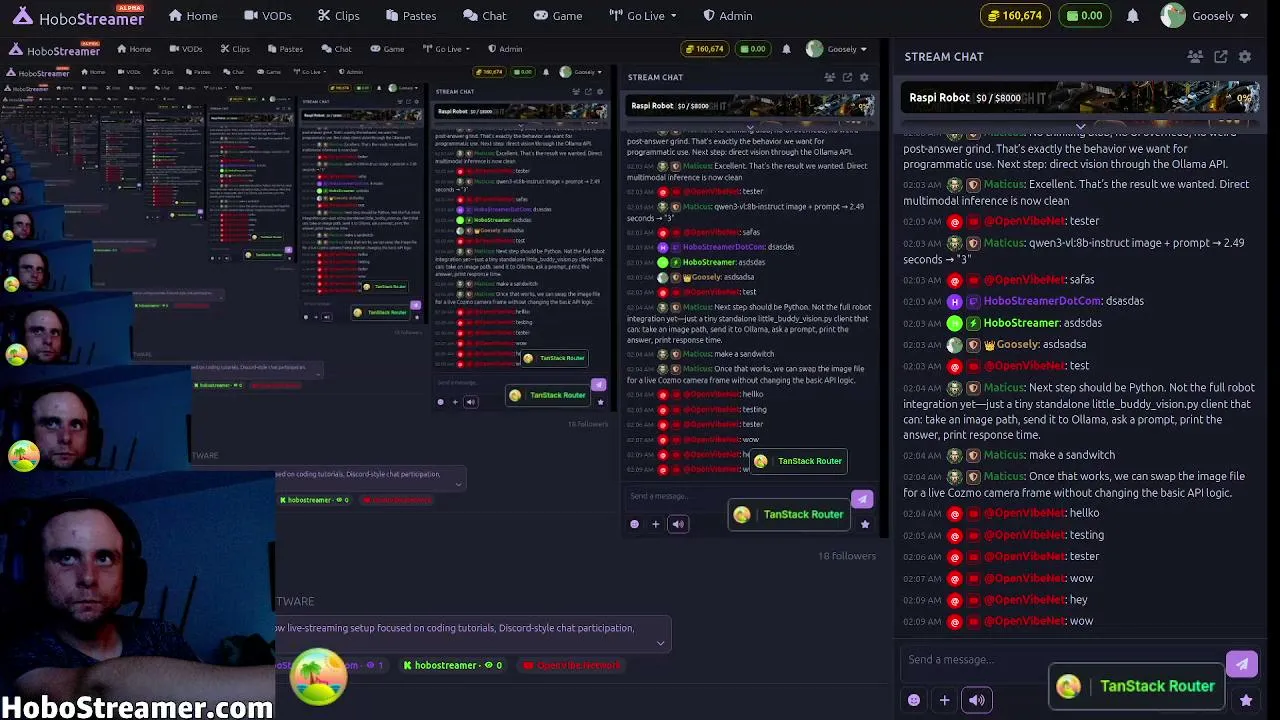Click the Send a message field in the largest mirrored stream copy
This screenshot has height=720, width=1280.
tap(736, 496)
